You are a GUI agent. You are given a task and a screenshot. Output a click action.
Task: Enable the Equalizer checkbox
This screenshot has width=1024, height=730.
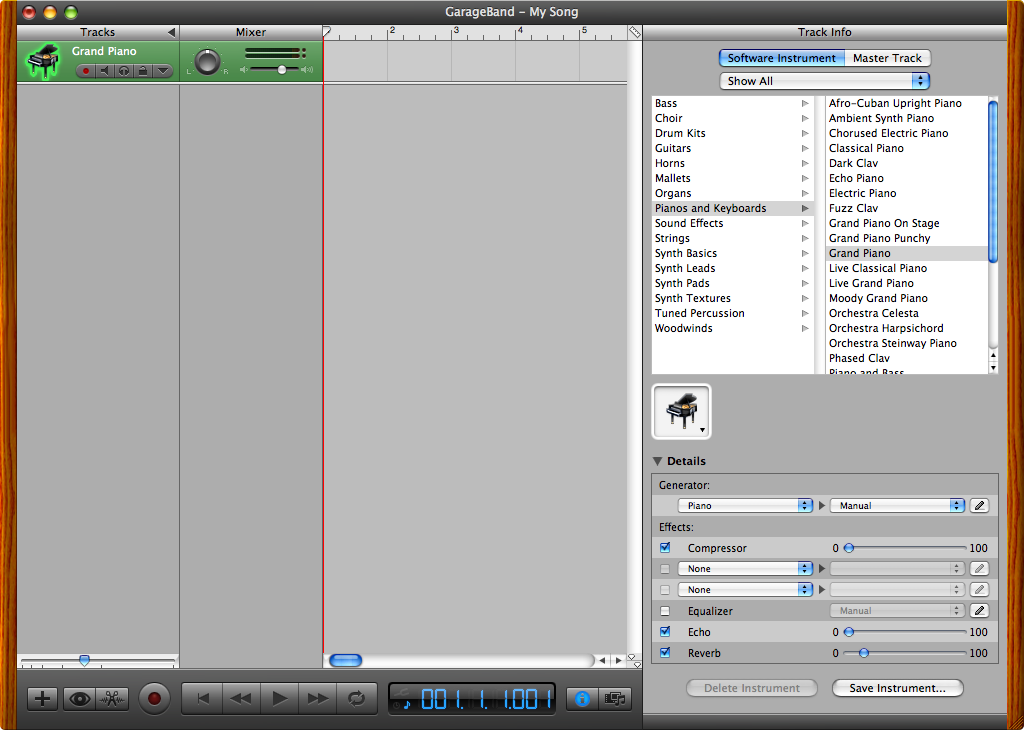point(665,611)
